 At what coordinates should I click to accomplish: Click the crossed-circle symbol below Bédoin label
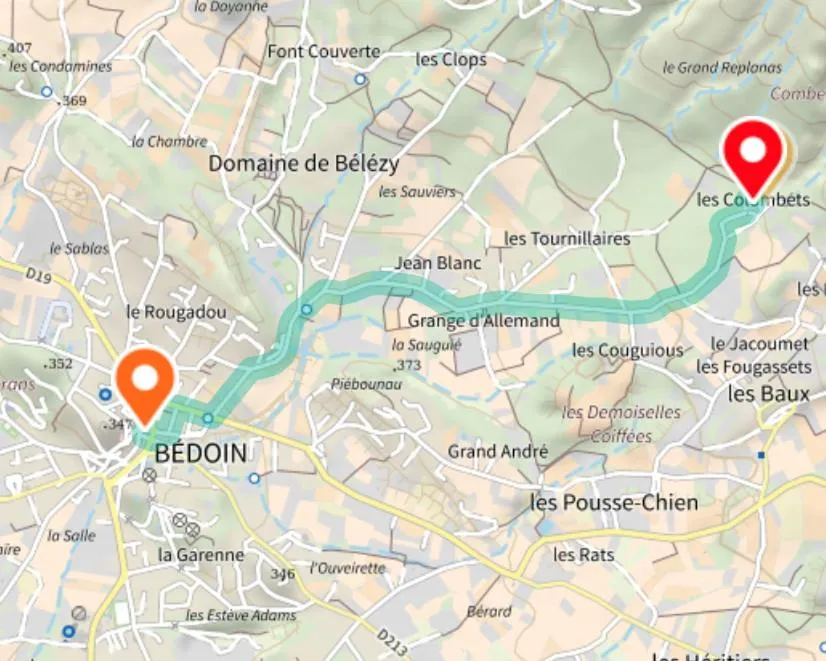pos(150,476)
